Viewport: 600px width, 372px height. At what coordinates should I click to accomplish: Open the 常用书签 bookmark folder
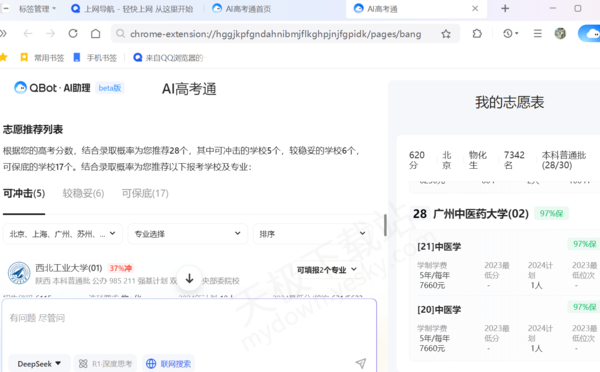tap(42, 57)
